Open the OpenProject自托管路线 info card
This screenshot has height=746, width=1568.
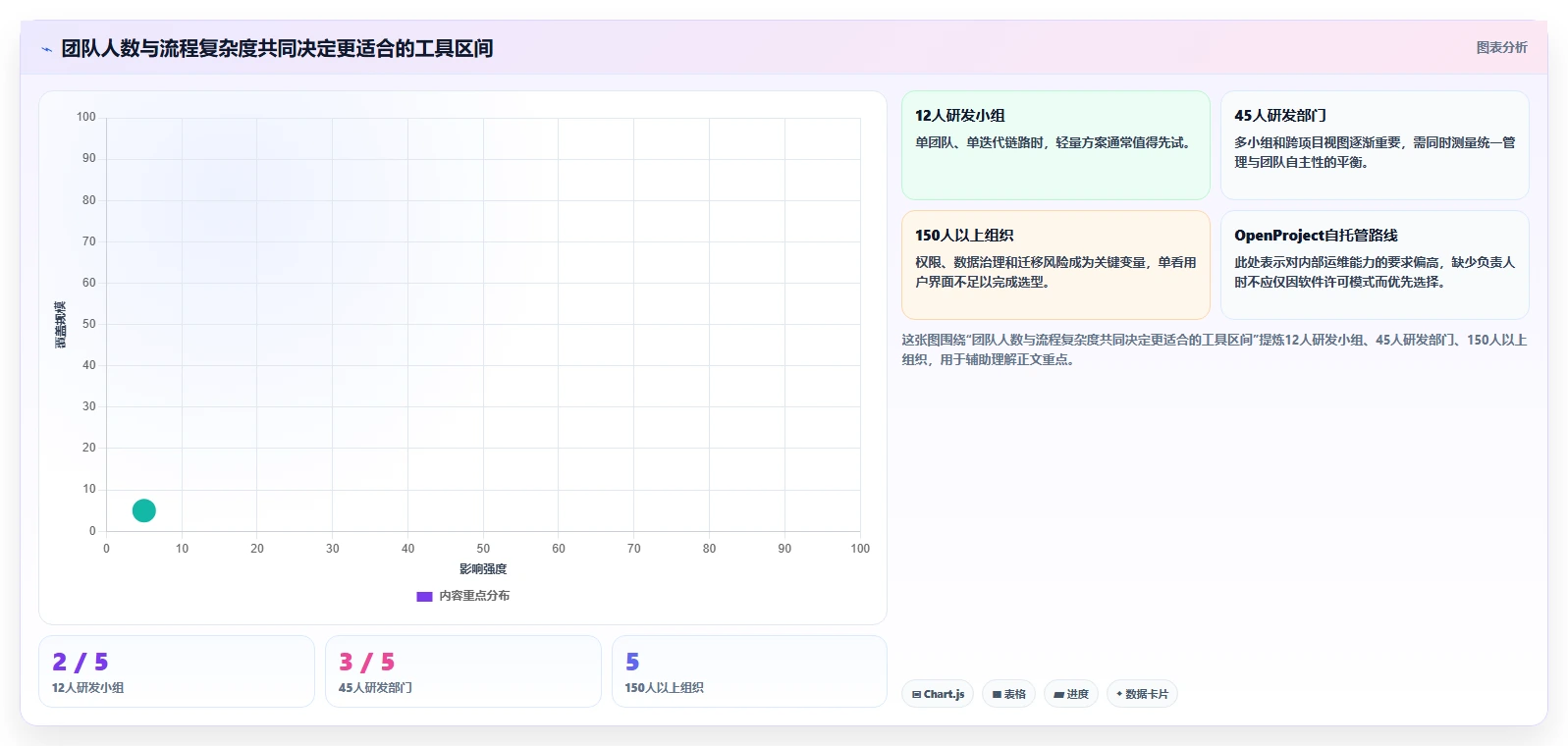click(1375, 265)
